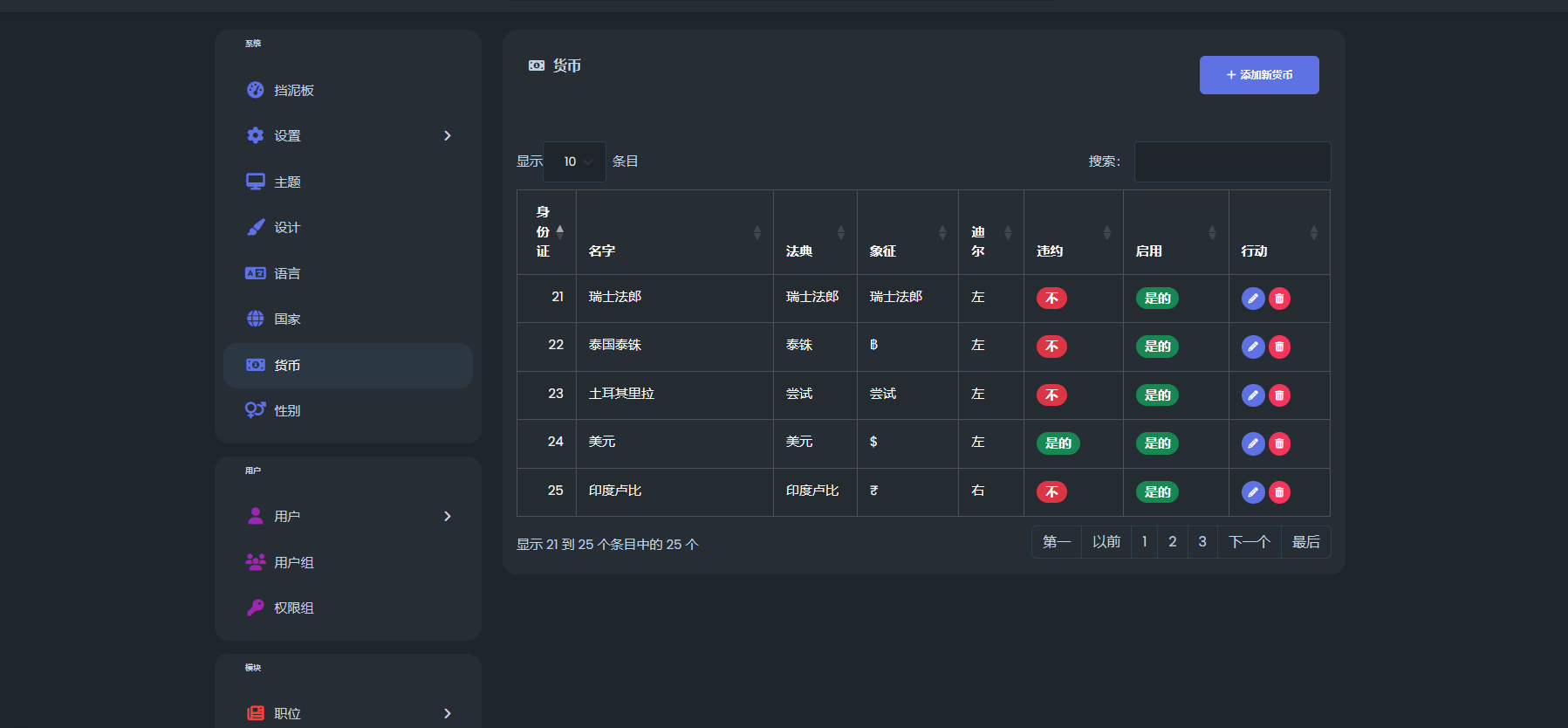Screen dimensions: 1568x728
Task: Click the edit pencil icon for 美元
Action: point(1252,443)
